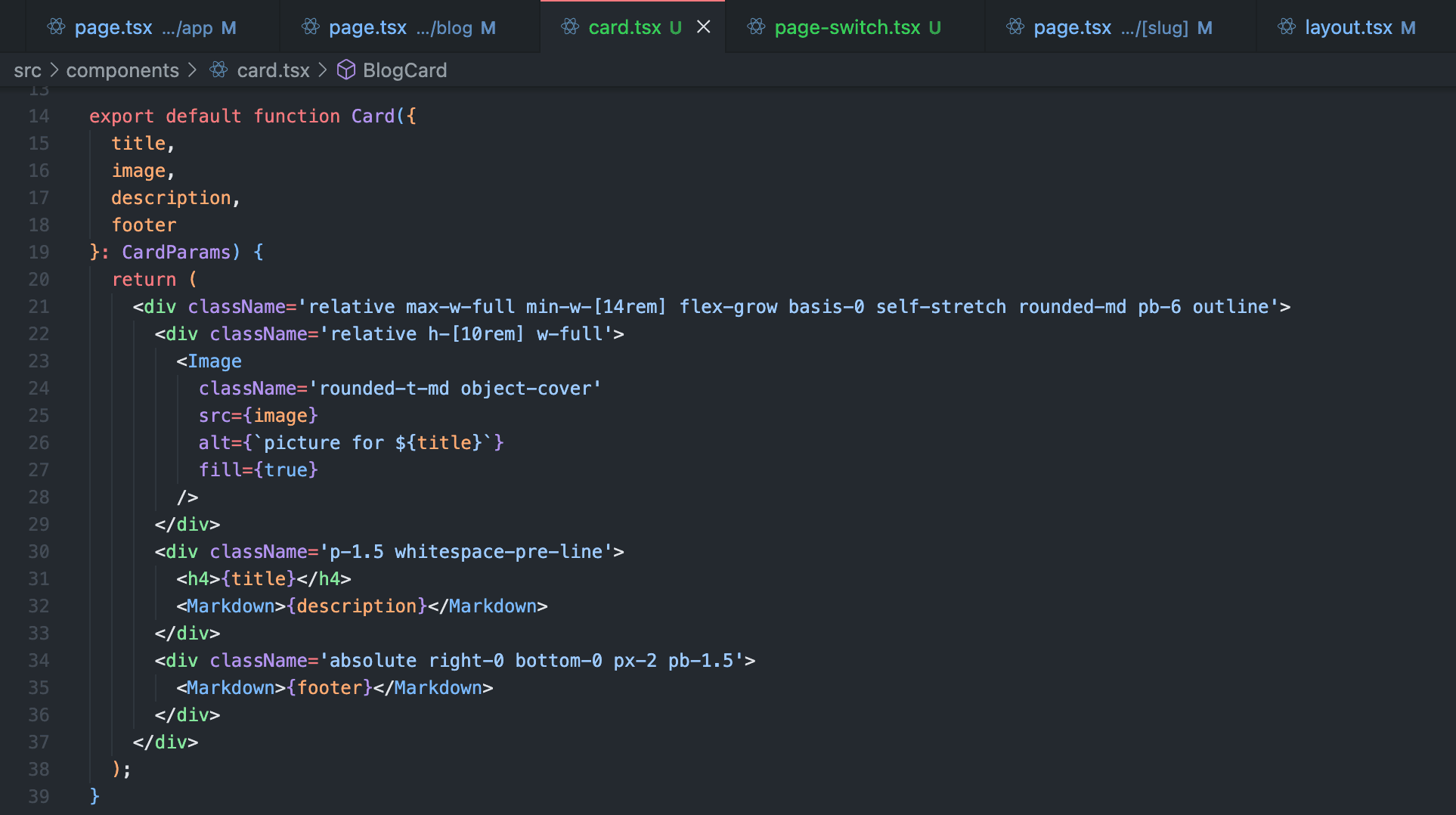Image resolution: width=1456 pixels, height=815 pixels.
Task: Click React icon on page.tsx .../app tab
Action: (56, 27)
